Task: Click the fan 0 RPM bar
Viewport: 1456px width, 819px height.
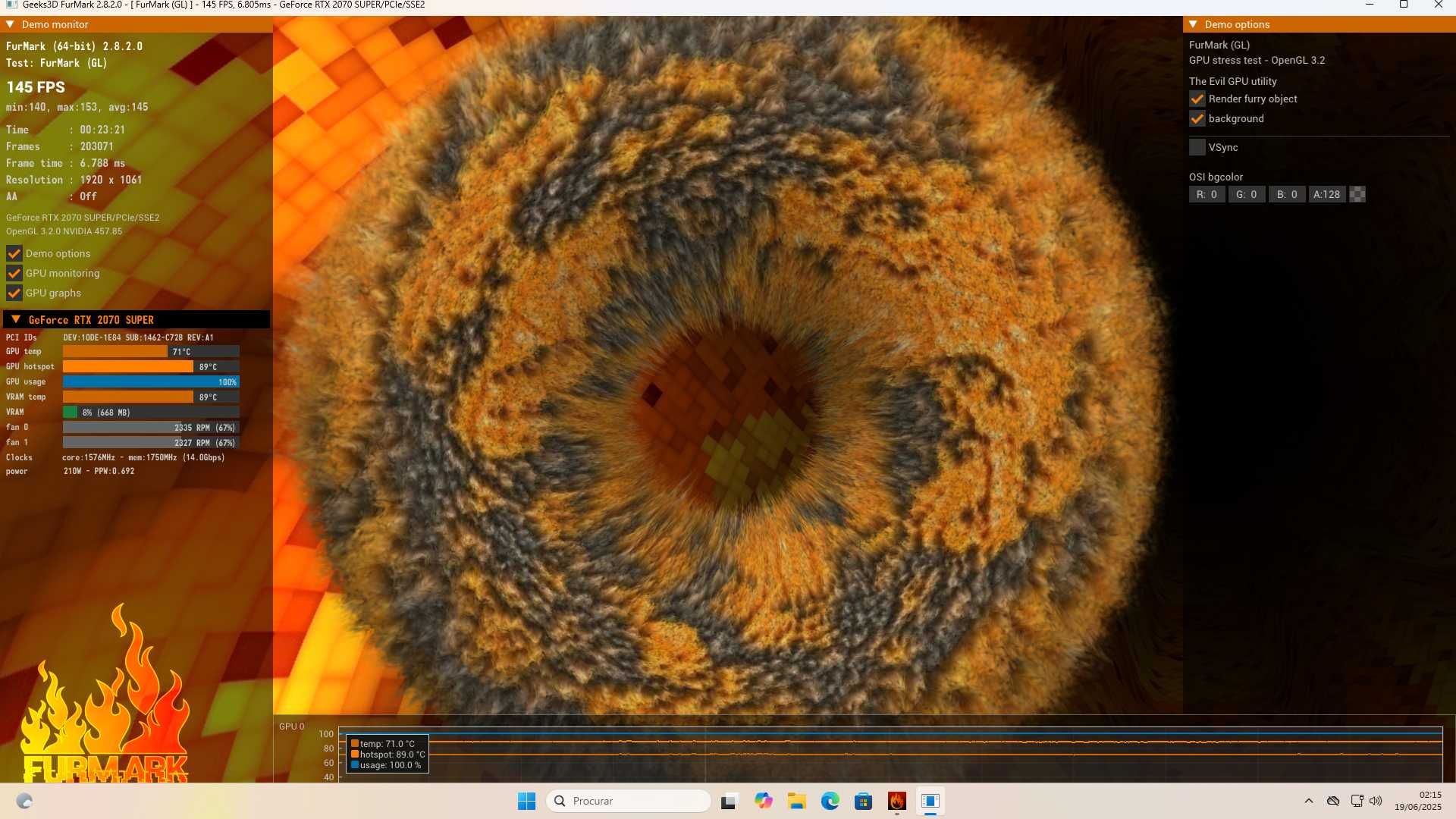Action: (x=151, y=427)
